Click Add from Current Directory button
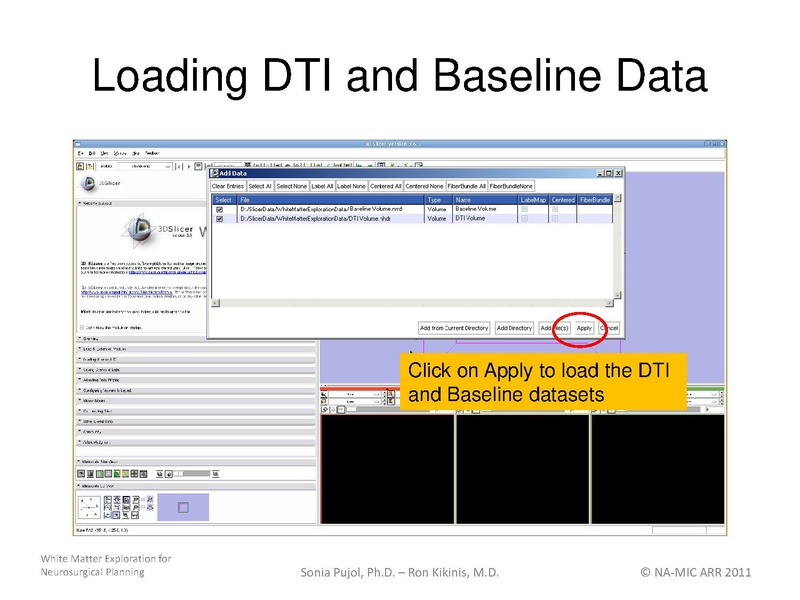The width and height of the screenshot is (800, 600). tap(454, 328)
